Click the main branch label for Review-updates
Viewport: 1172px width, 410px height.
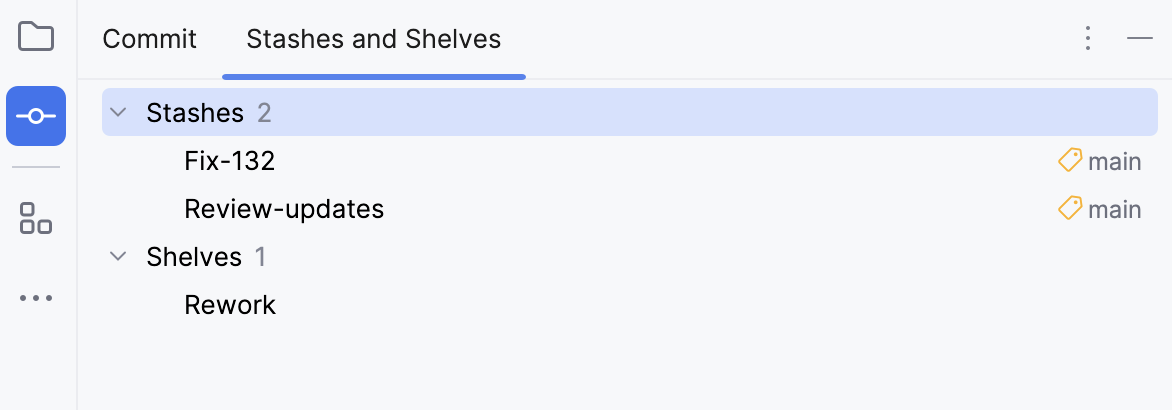pyautogui.click(x=1114, y=209)
